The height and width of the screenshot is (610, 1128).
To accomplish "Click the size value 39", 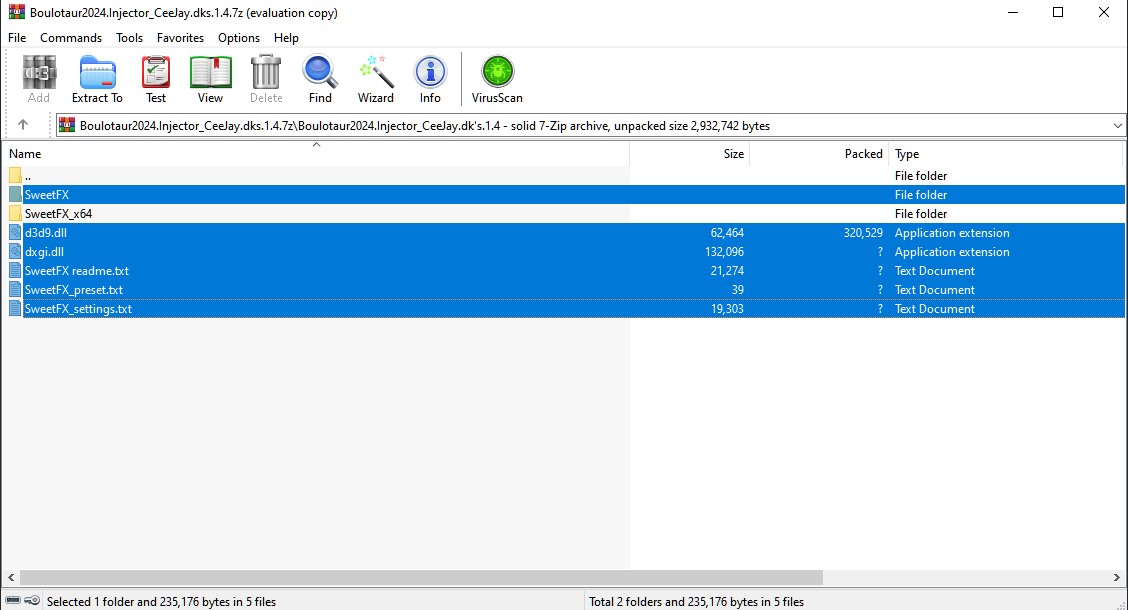I will (737, 290).
